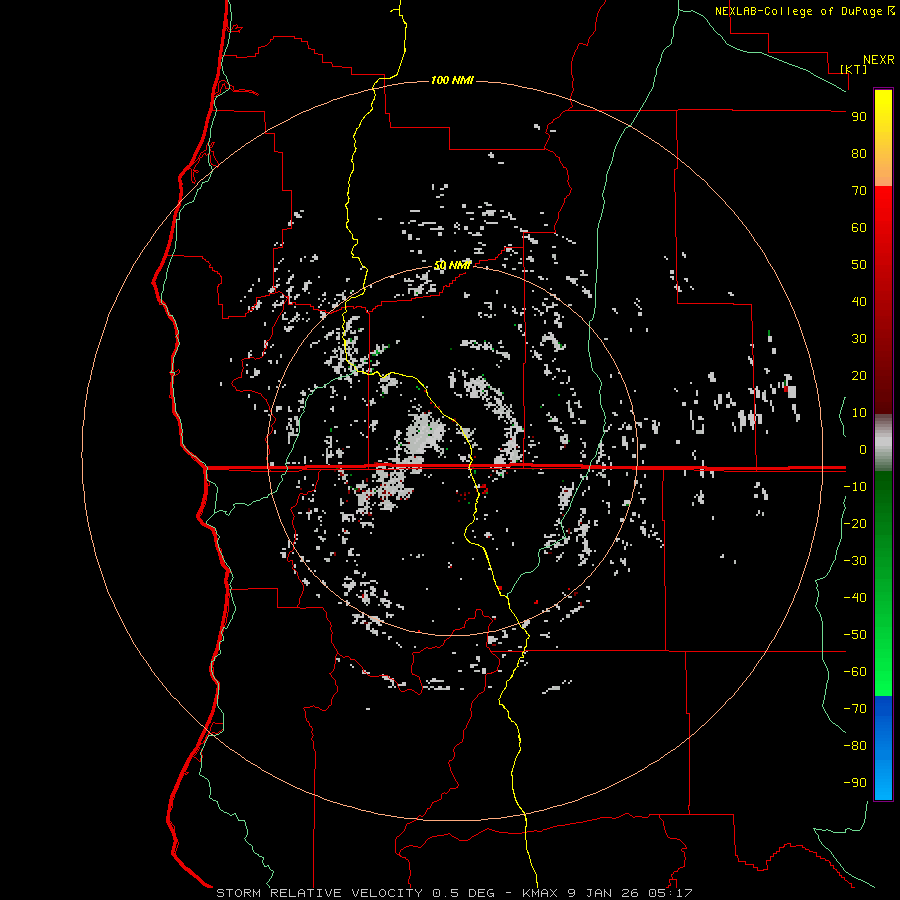Viewport: 900px width, 900px height.
Task: Click the green segment of the velocity color bar
Action: point(883,583)
